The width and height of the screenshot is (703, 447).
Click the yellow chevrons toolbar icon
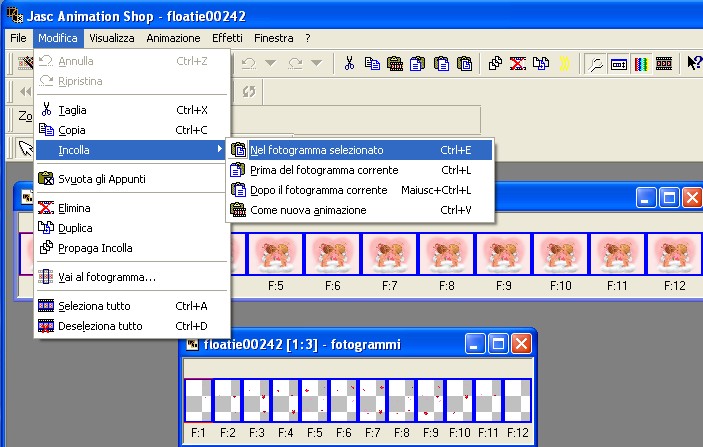click(564, 63)
